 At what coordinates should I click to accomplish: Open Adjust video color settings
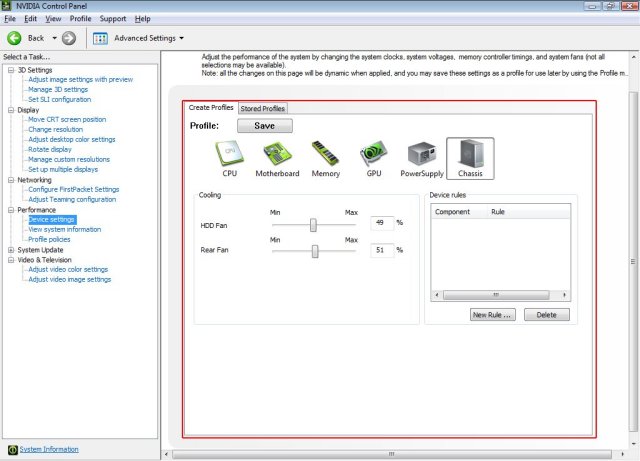click(x=68, y=269)
